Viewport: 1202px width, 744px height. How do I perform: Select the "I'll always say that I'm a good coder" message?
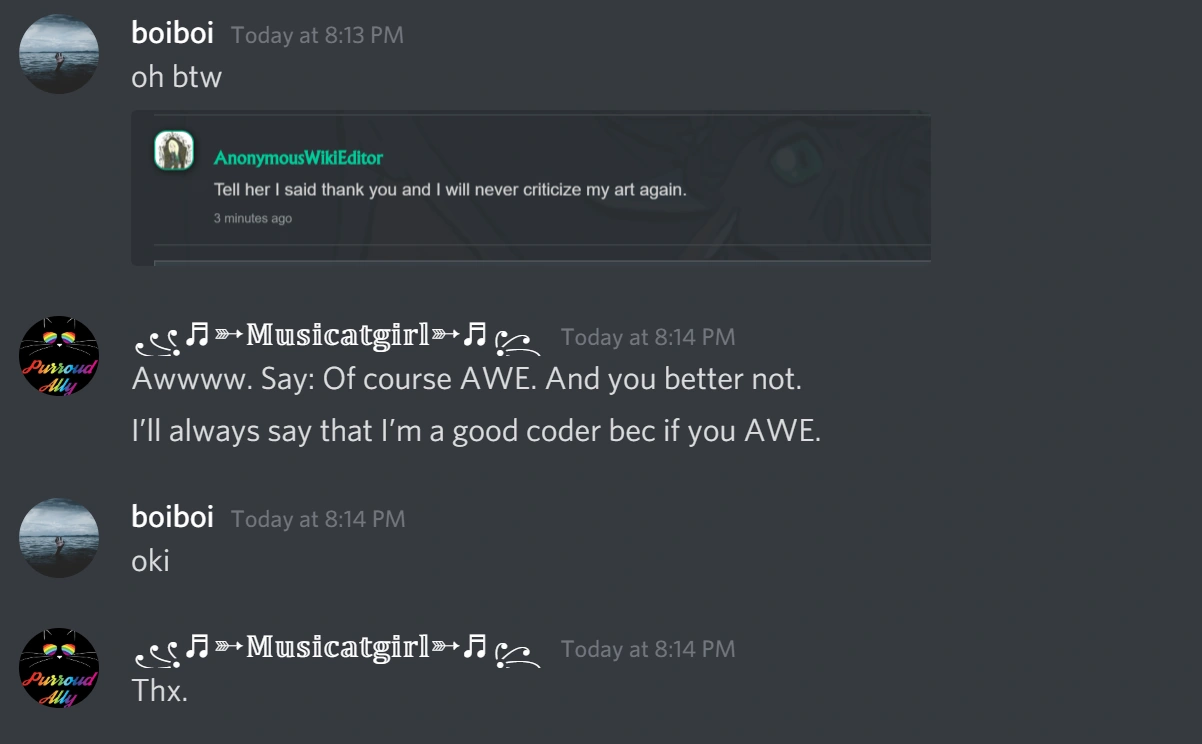476,432
